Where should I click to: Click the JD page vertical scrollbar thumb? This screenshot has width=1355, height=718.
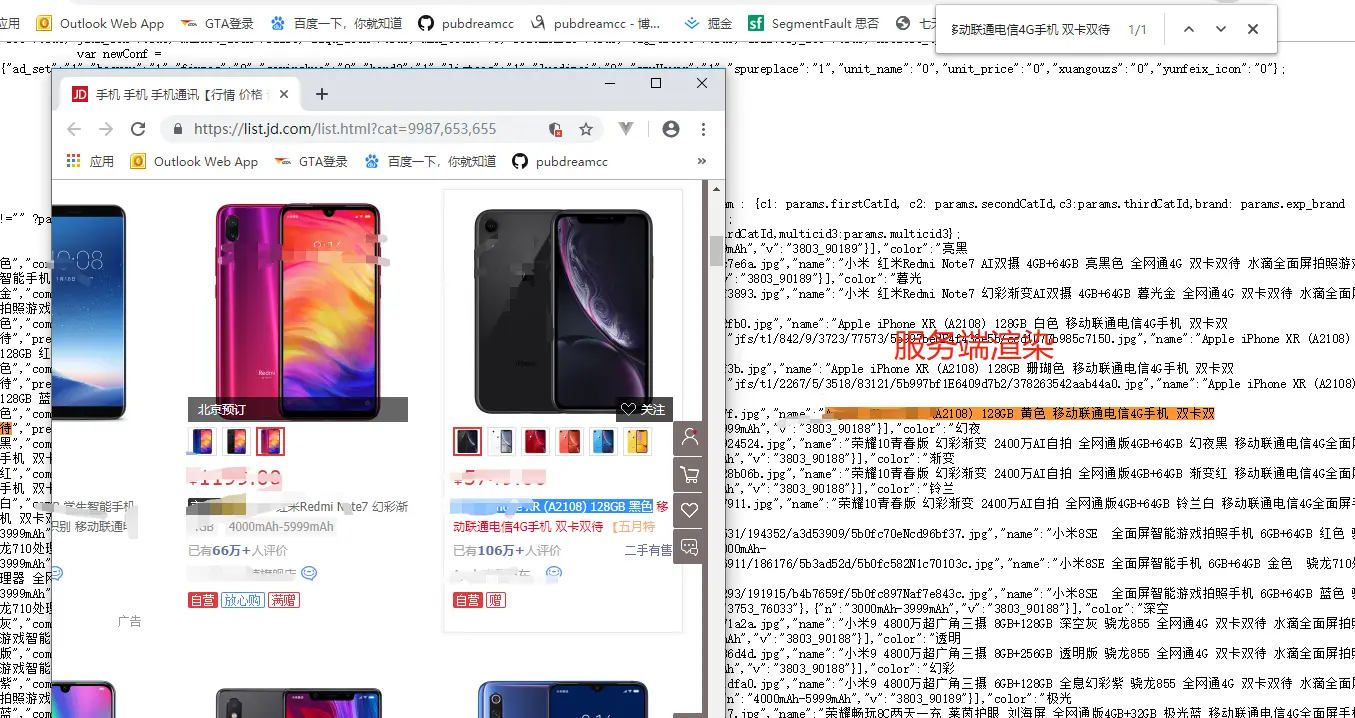click(716, 250)
